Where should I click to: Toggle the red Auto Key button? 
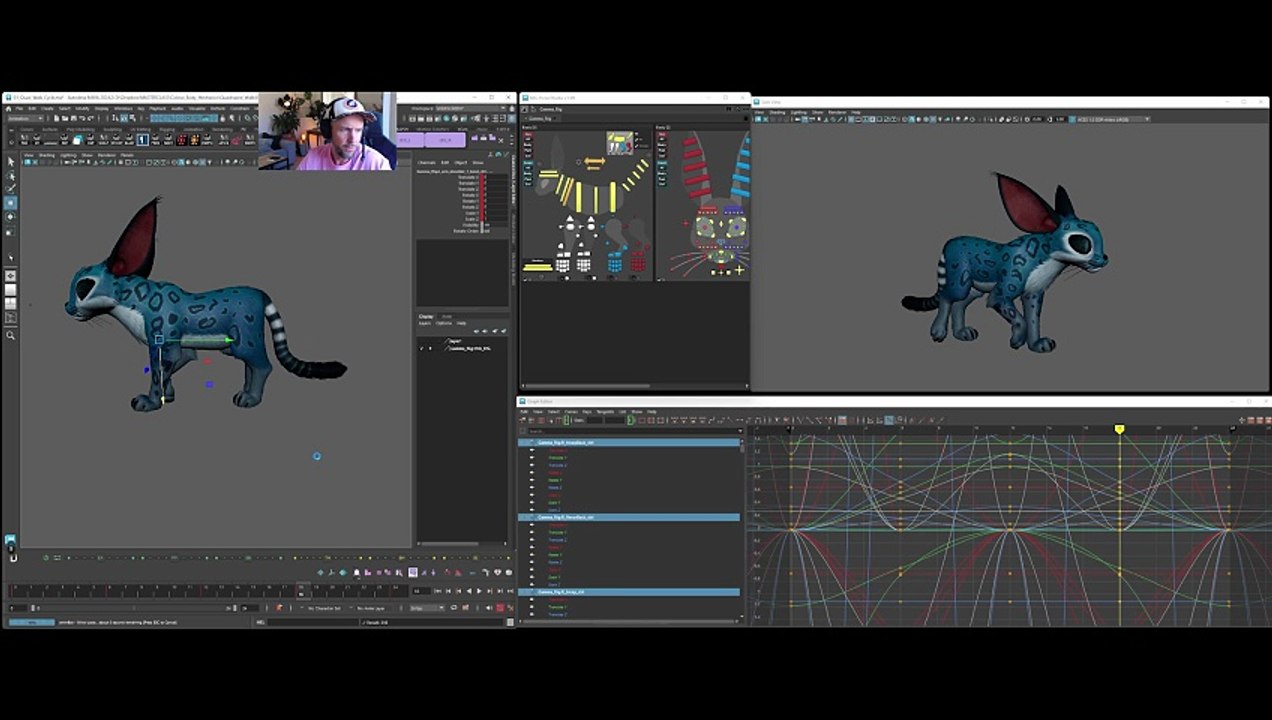pos(500,608)
